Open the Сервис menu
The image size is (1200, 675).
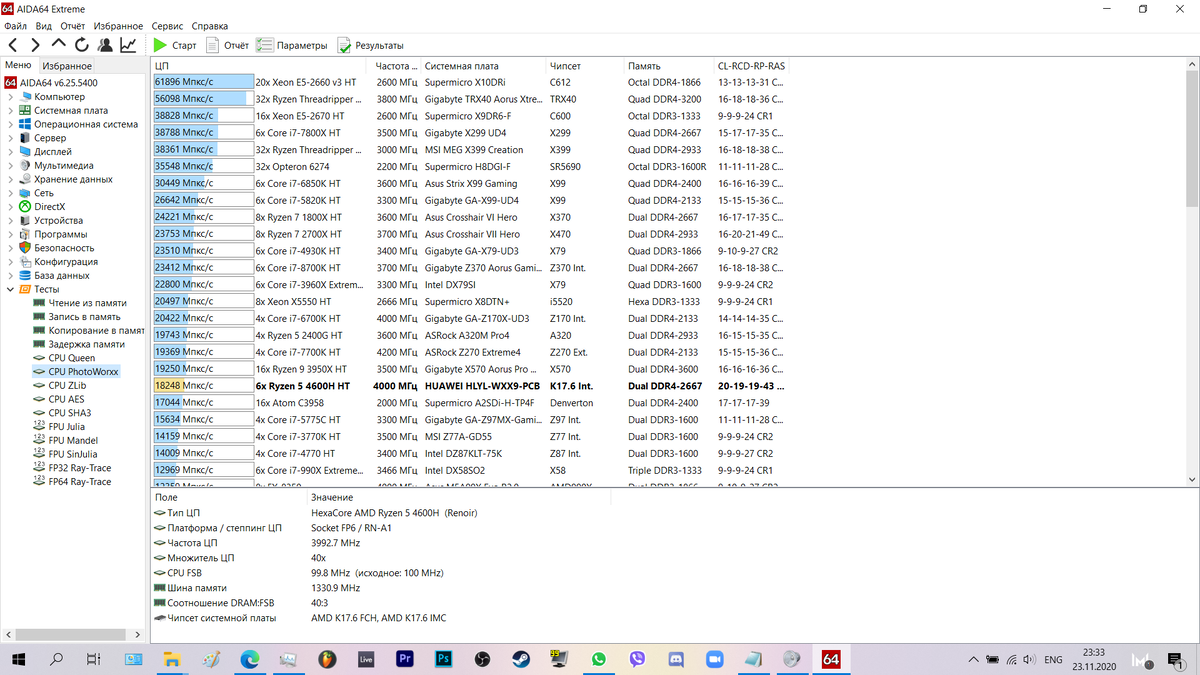pyautogui.click(x=166, y=26)
